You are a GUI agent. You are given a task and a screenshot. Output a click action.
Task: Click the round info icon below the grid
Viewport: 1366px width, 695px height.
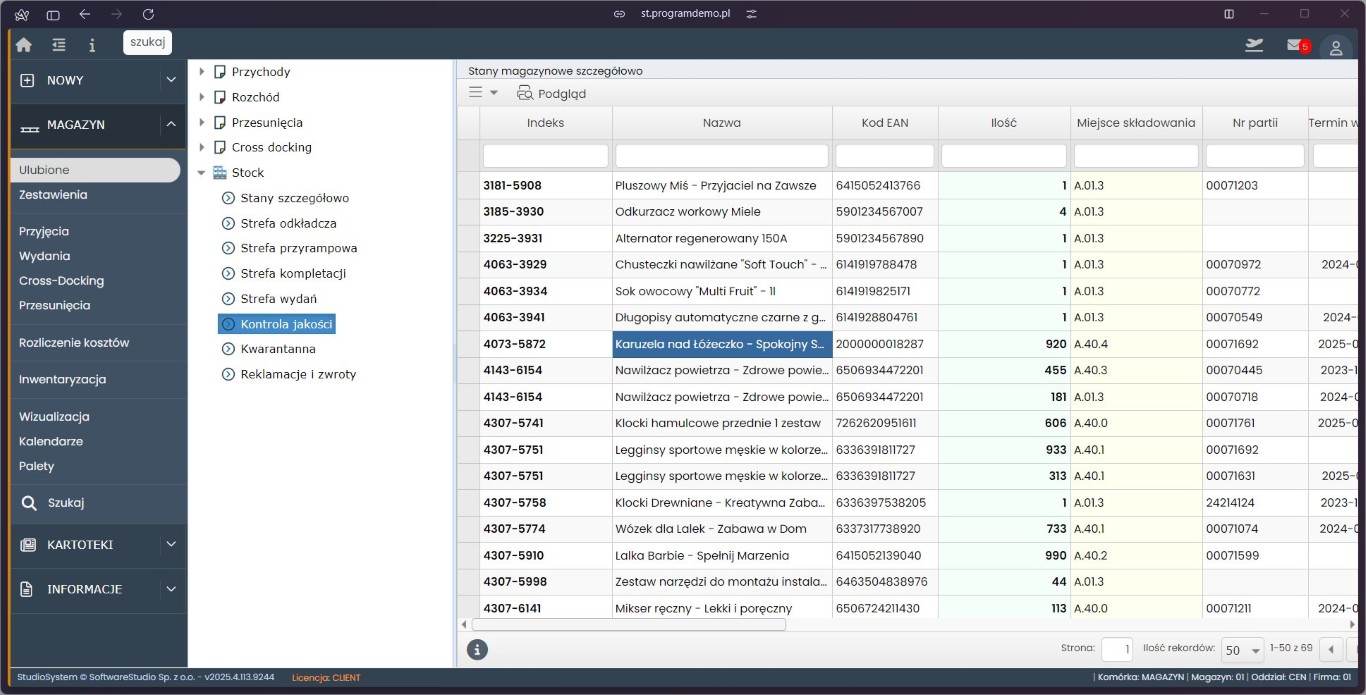pyautogui.click(x=478, y=650)
